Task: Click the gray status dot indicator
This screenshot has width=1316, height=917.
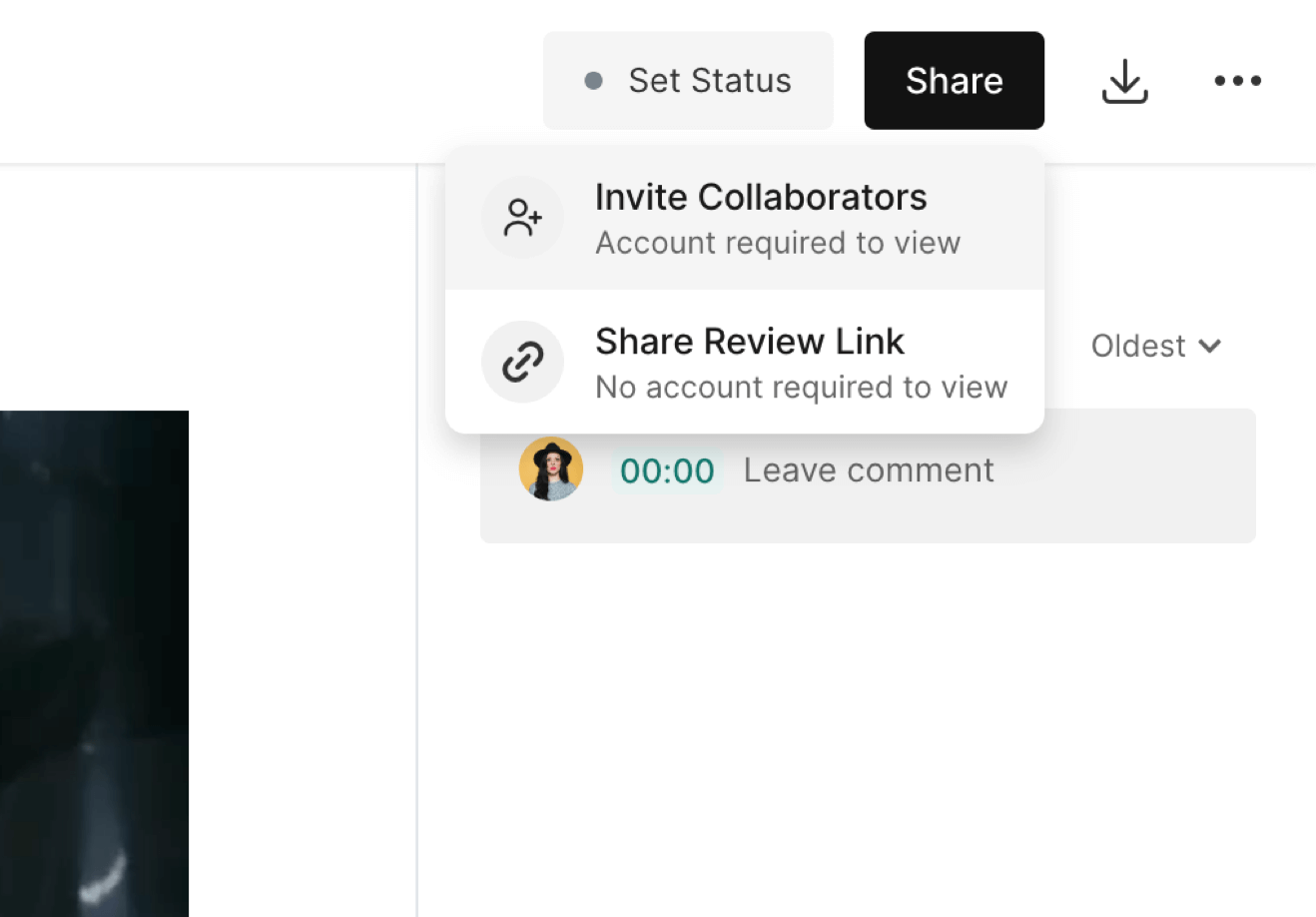Action: [x=593, y=81]
